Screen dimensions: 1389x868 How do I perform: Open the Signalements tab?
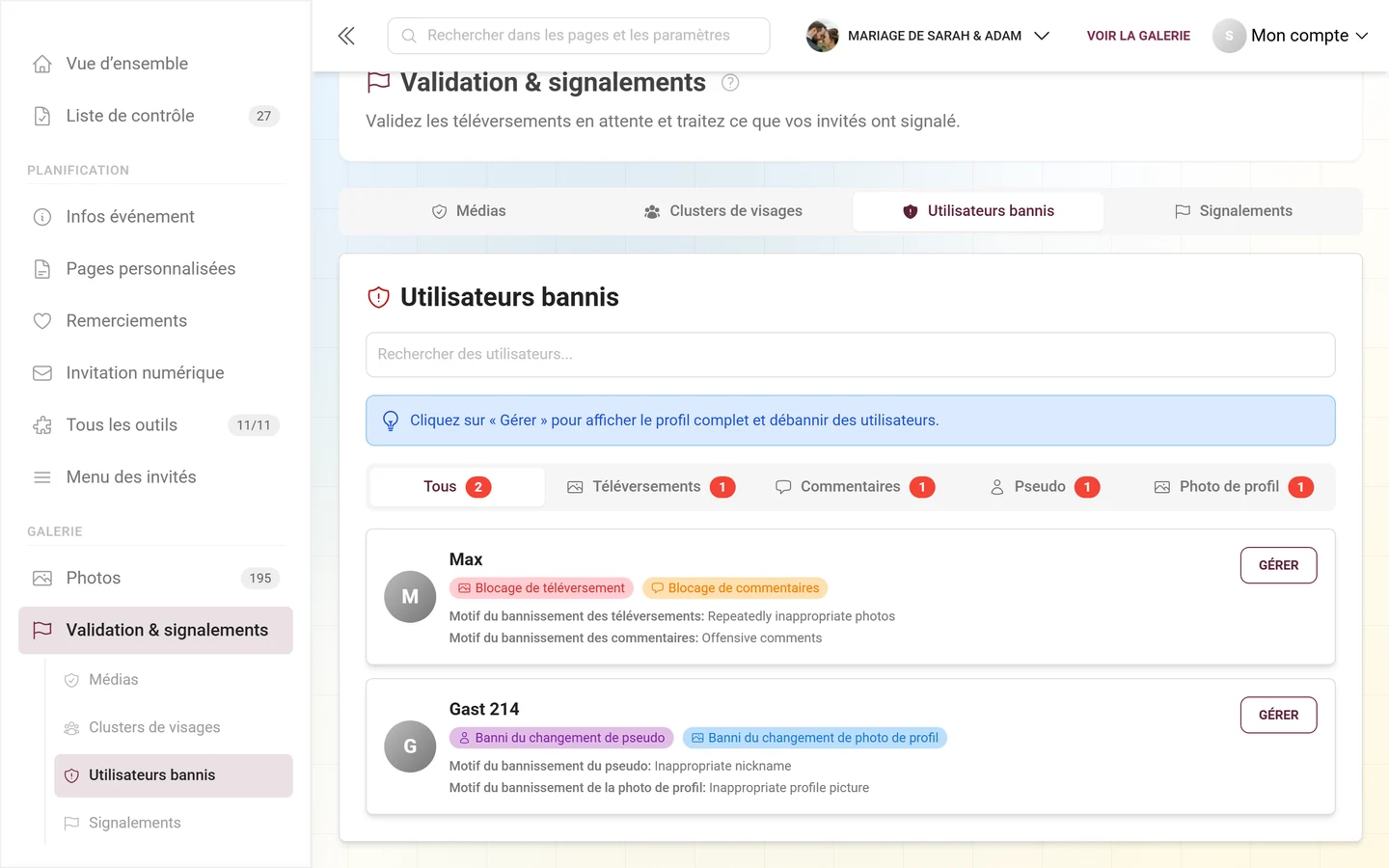pyautogui.click(x=1233, y=211)
